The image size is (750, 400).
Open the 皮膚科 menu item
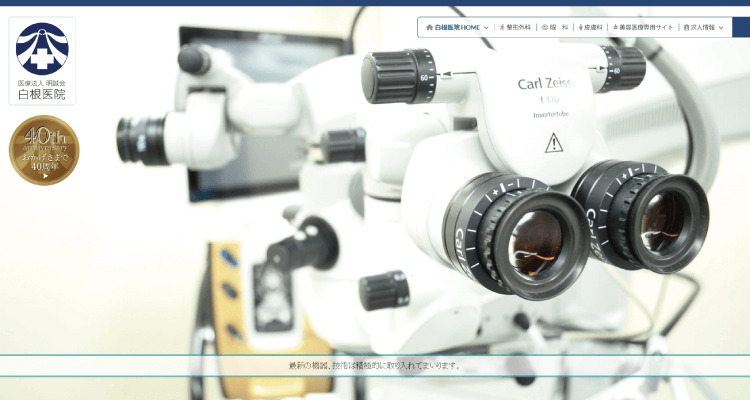pyautogui.click(x=591, y=28)
